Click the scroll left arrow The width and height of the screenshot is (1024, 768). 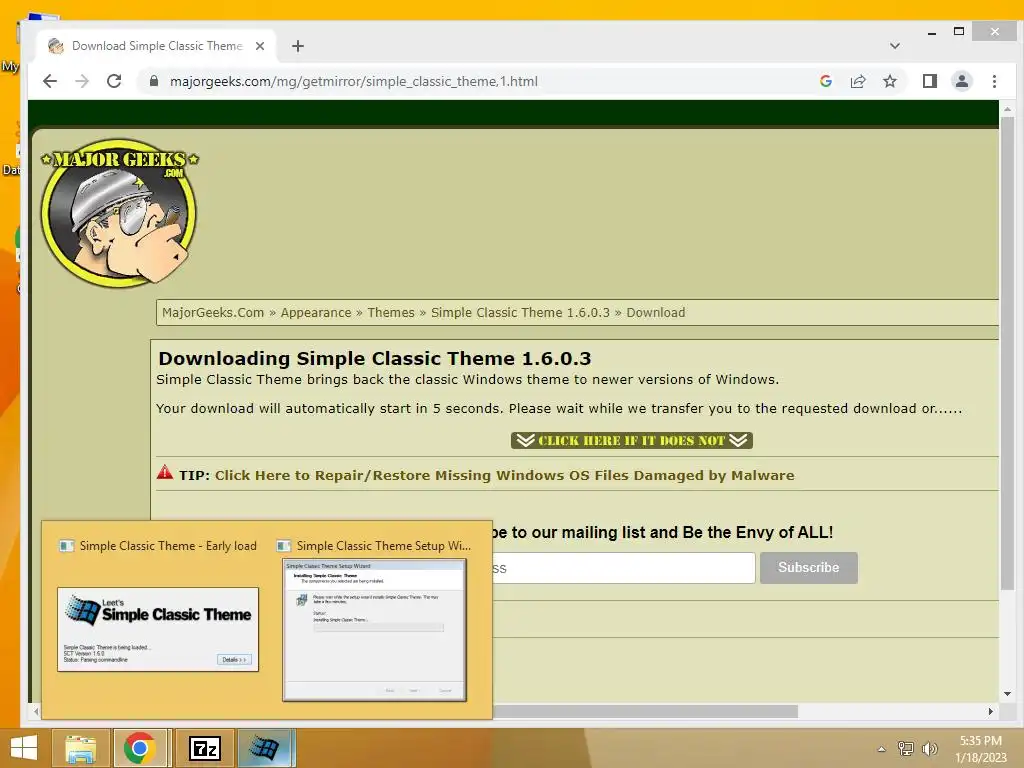(x=36, y=711)
